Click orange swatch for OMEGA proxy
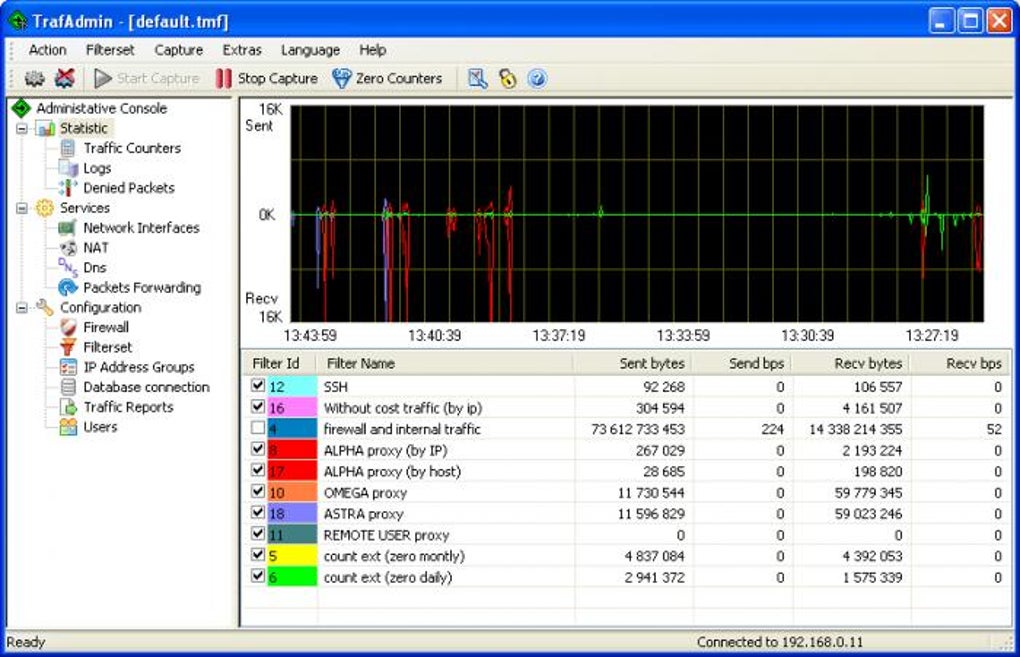1020x657 pixels. (x=292, y=492)
